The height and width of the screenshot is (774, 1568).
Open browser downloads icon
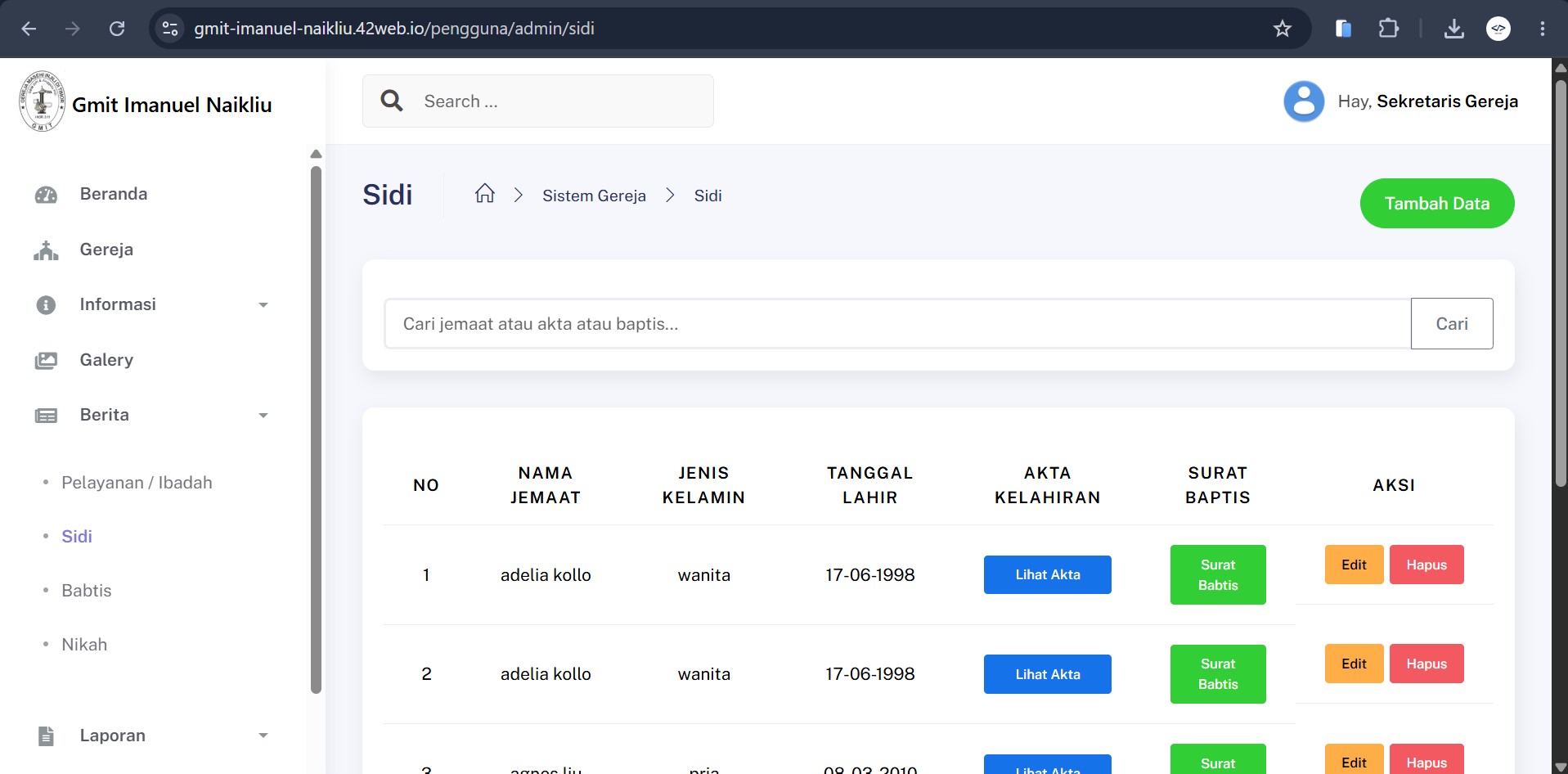click(x=1453, y=29)
